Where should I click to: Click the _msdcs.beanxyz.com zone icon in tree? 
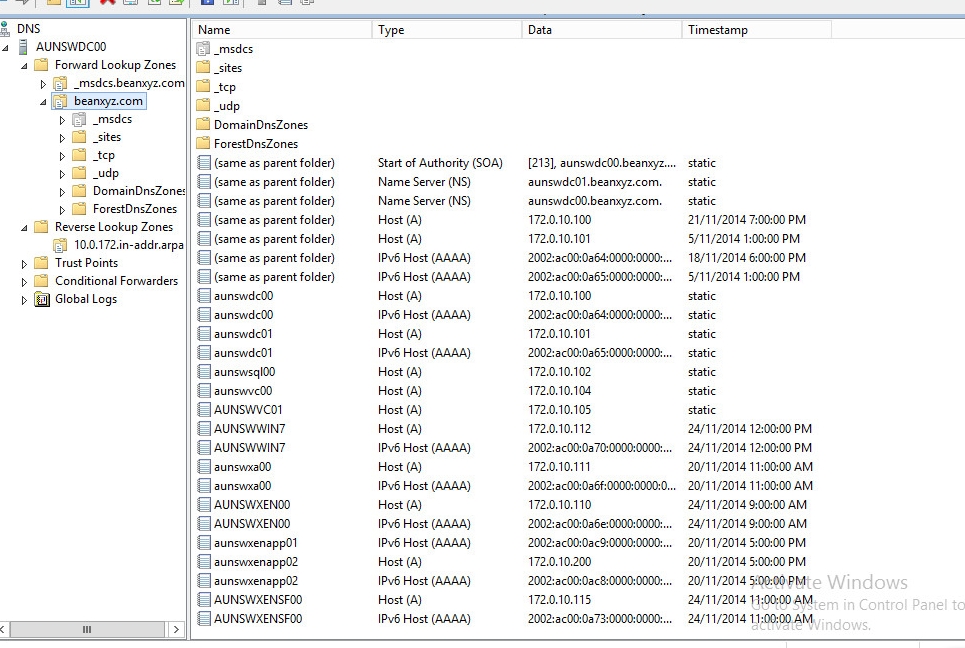60,83
